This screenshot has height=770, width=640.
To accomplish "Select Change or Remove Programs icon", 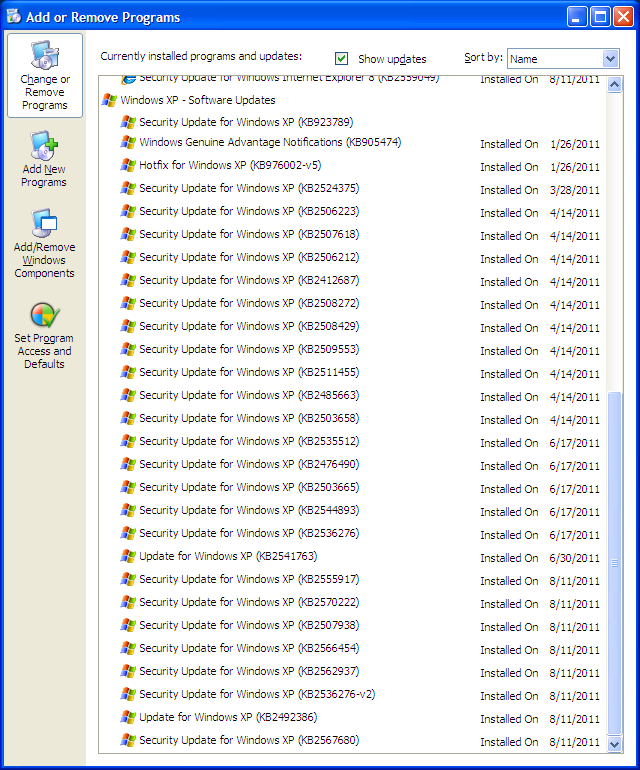I will tap(45, 55).
